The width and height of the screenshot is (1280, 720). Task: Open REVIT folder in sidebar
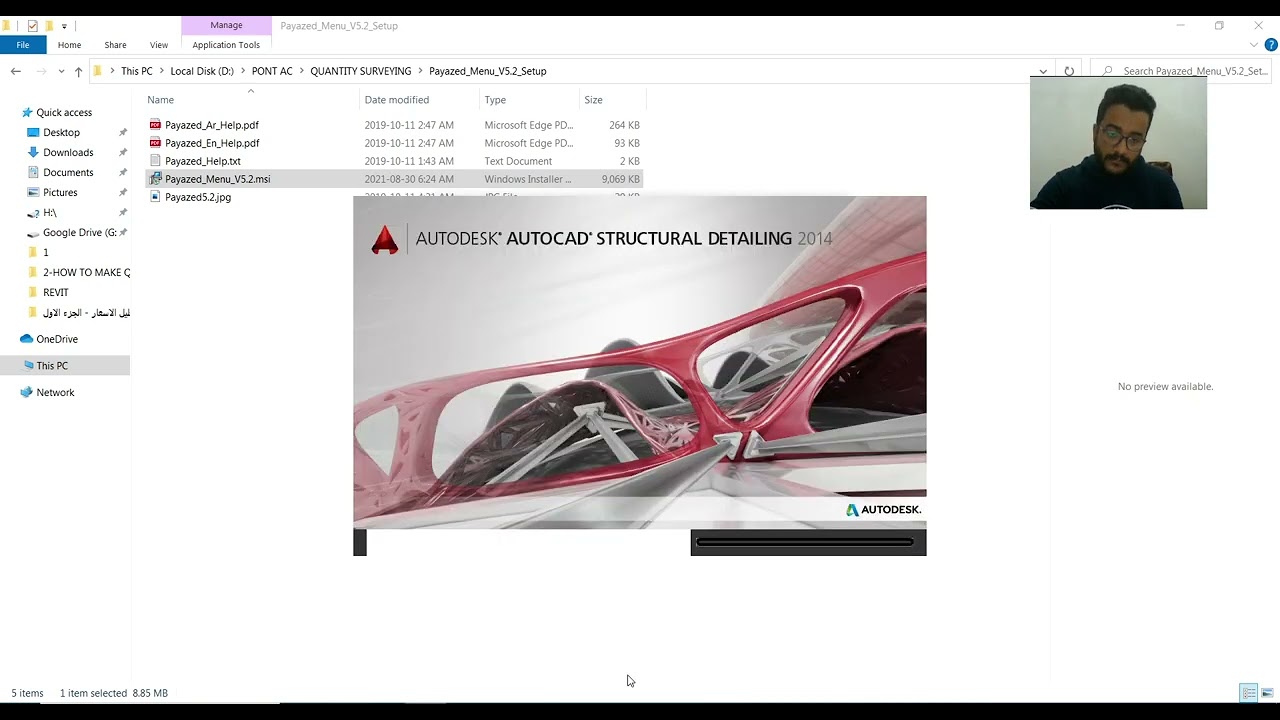click(56, 293)
